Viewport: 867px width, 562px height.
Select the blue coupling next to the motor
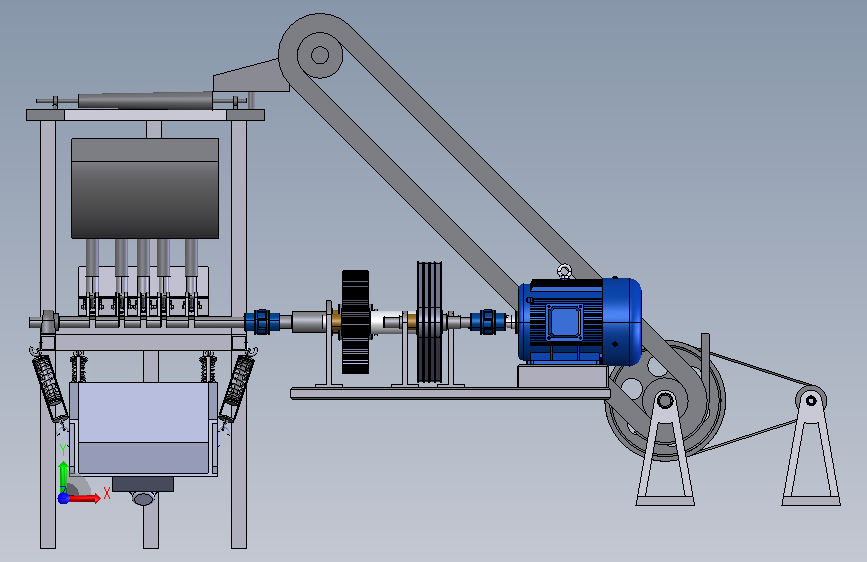click(x=487, y=321)
